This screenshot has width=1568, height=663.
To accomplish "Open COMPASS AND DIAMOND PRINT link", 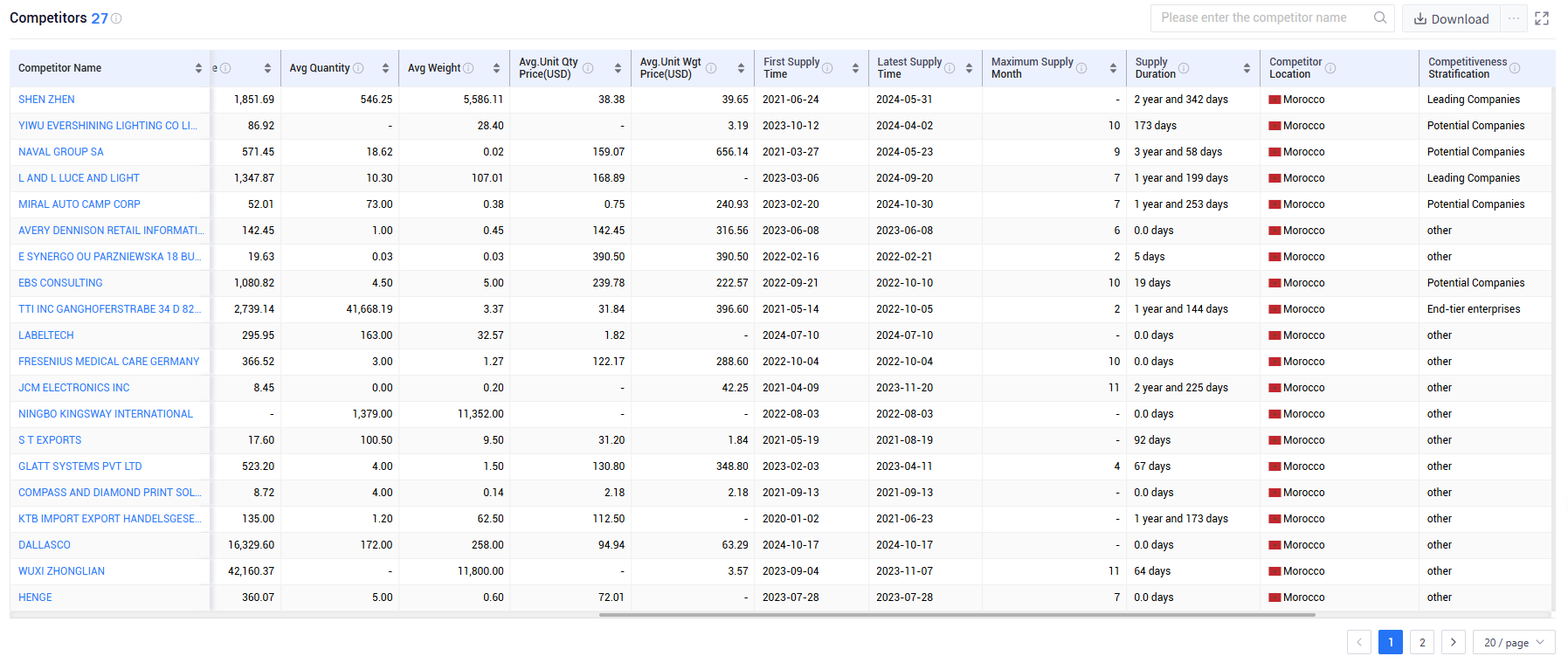I will pos(110,493).
